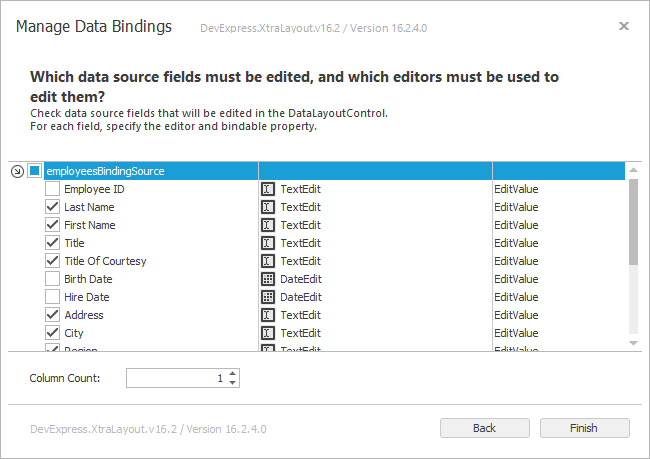Check the Birth Date field checkbox

52,279
